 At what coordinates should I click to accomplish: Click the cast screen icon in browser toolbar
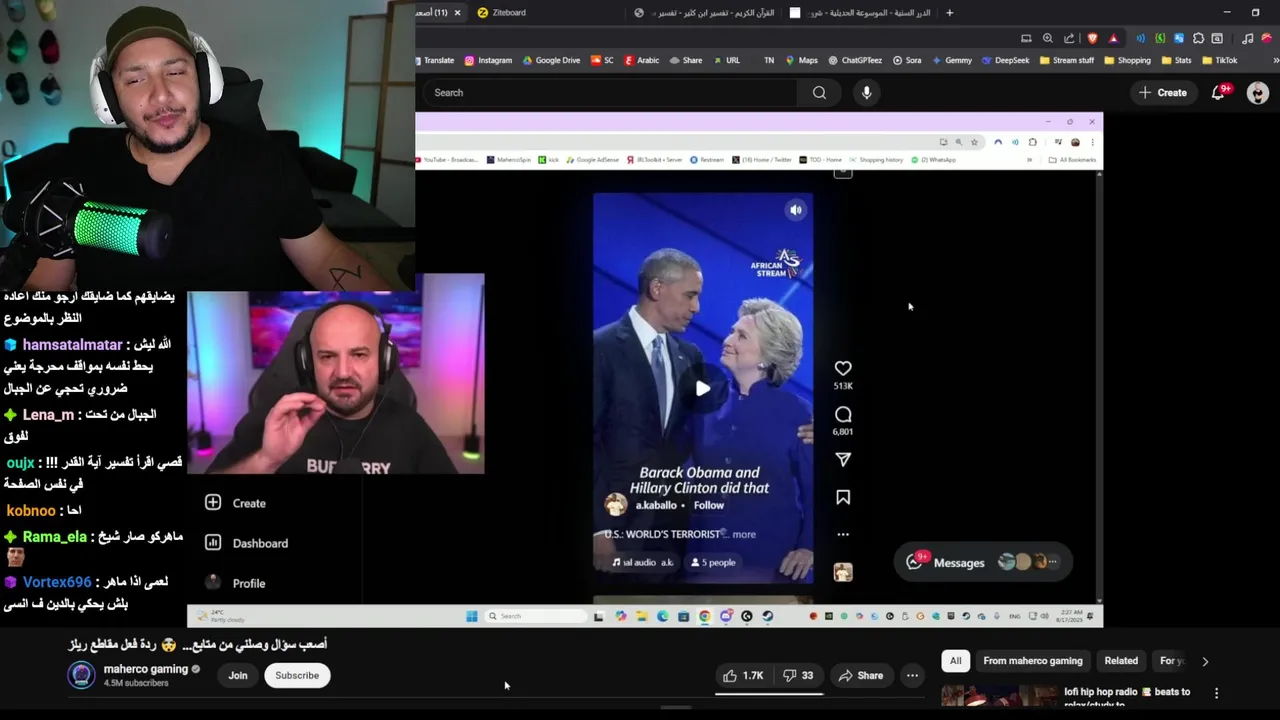[1026, 38]
